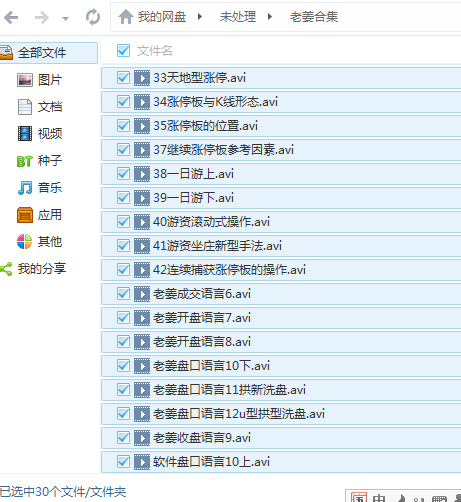Sort by 文件名 column header
The image size is (461, 502).
pos(155,51)
